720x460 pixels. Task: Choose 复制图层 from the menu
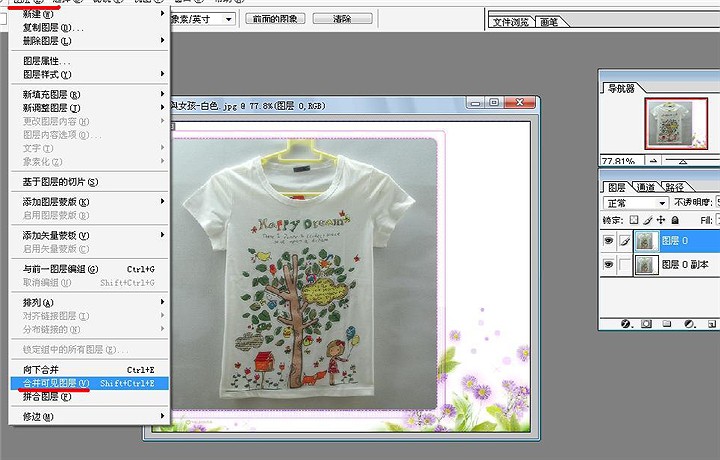(x=90, y=28)
